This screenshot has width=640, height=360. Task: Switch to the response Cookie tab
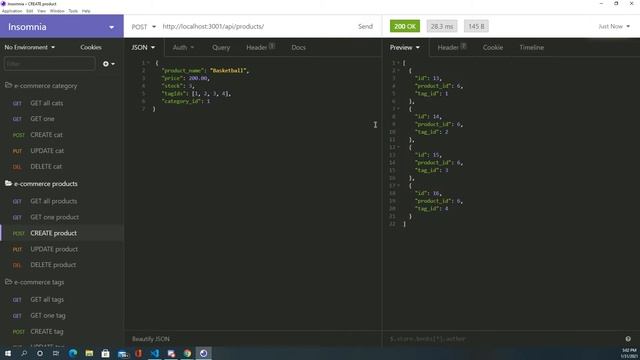pyautogui.click(x=493, y=47)
